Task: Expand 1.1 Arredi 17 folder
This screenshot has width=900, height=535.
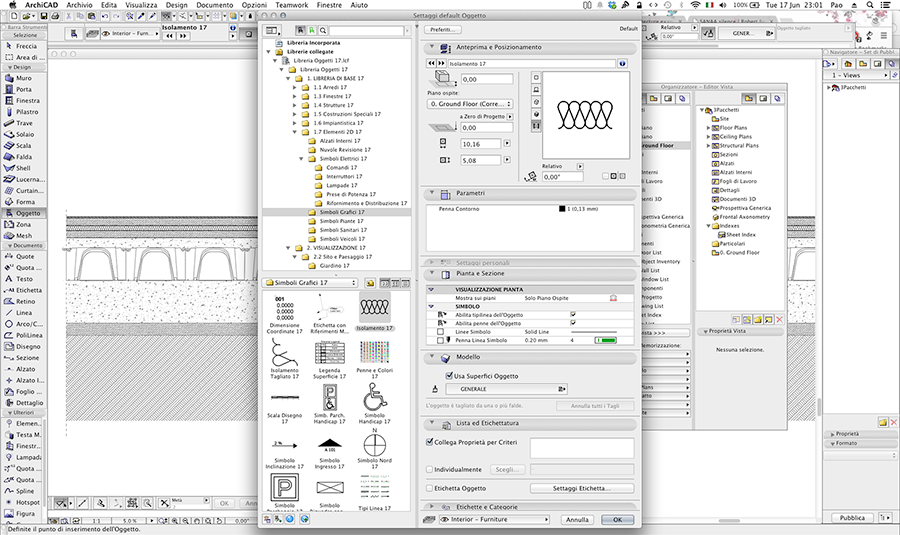Action: click(295, 87)
